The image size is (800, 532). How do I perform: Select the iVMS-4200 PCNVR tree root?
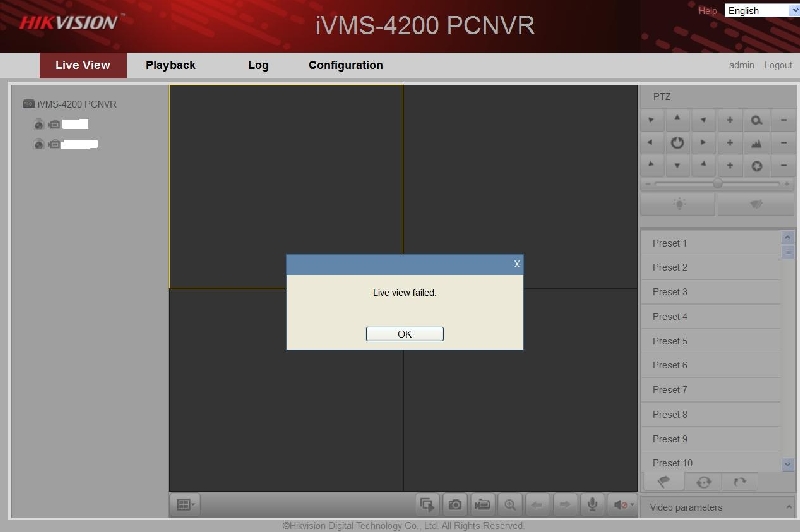click(70, 104)
